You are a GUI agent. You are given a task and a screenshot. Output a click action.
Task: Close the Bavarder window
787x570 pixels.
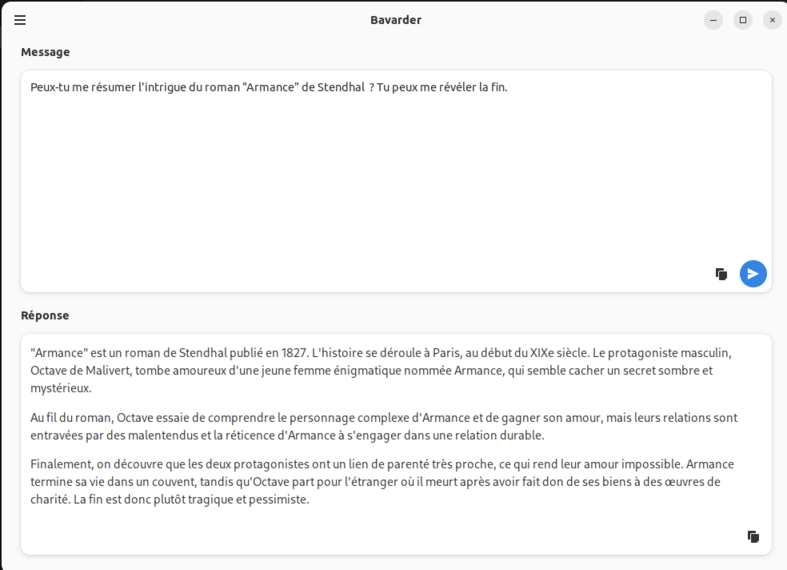[772, 20]
